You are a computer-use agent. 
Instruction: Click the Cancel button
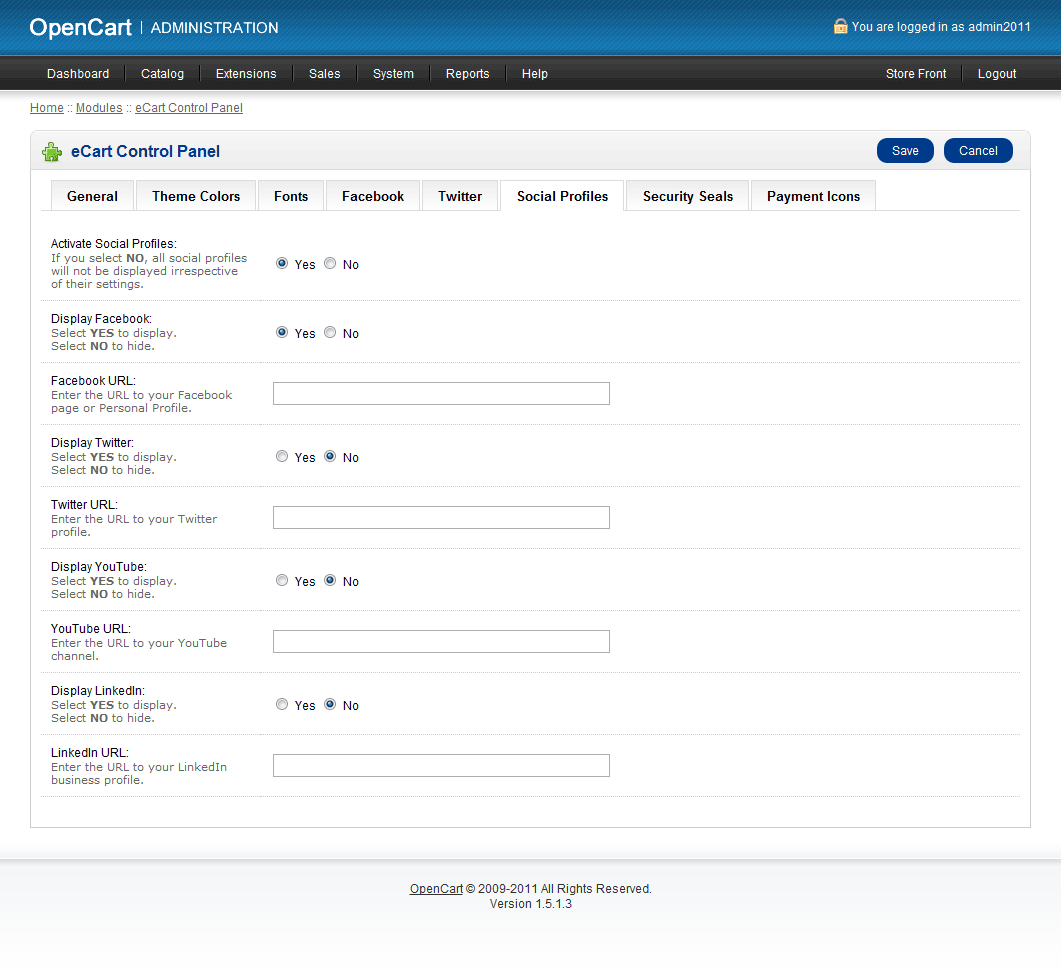(978, 151)
